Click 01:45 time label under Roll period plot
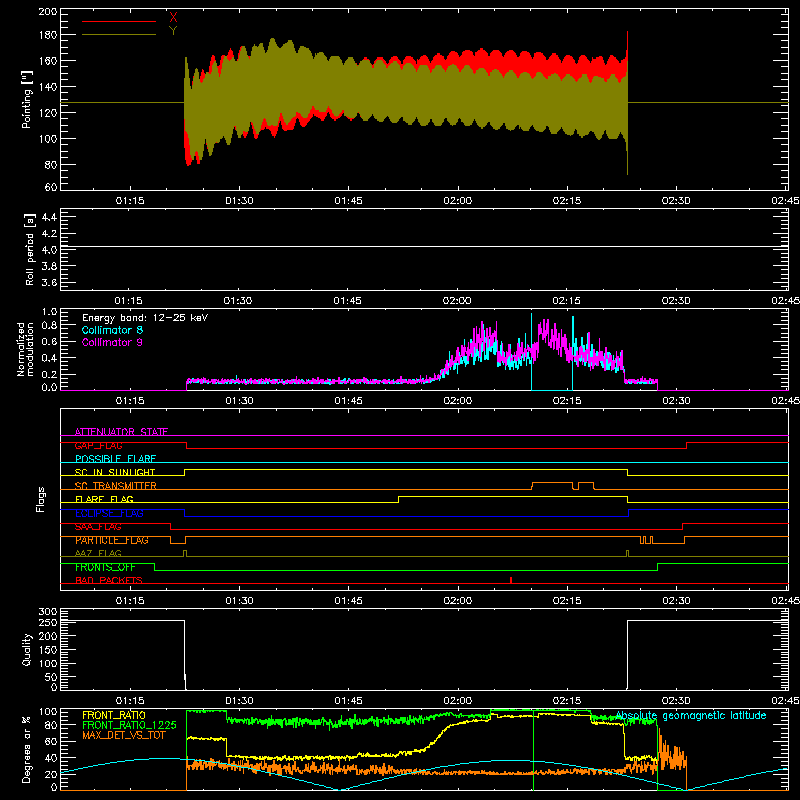The height and width of the screenshot is (800, 800). pyautogui.click(x=347, y=301)
